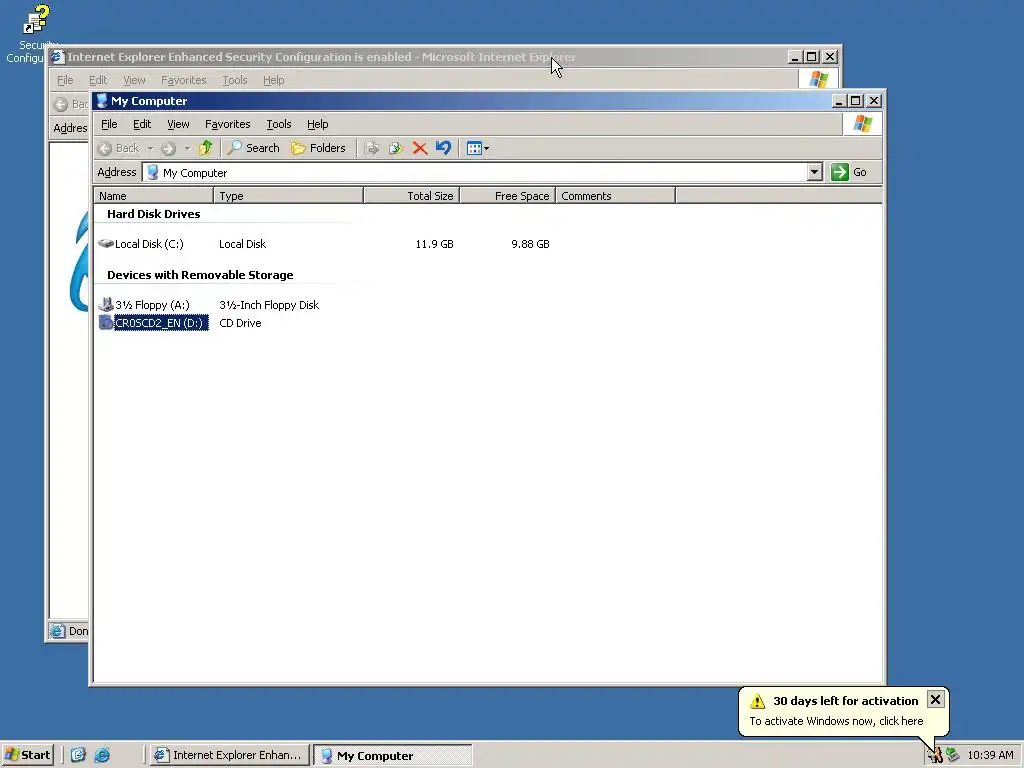Open the Edit menu in My Computer
The height and width of the screenshot is (768, 1024).
tap(142, 124)
